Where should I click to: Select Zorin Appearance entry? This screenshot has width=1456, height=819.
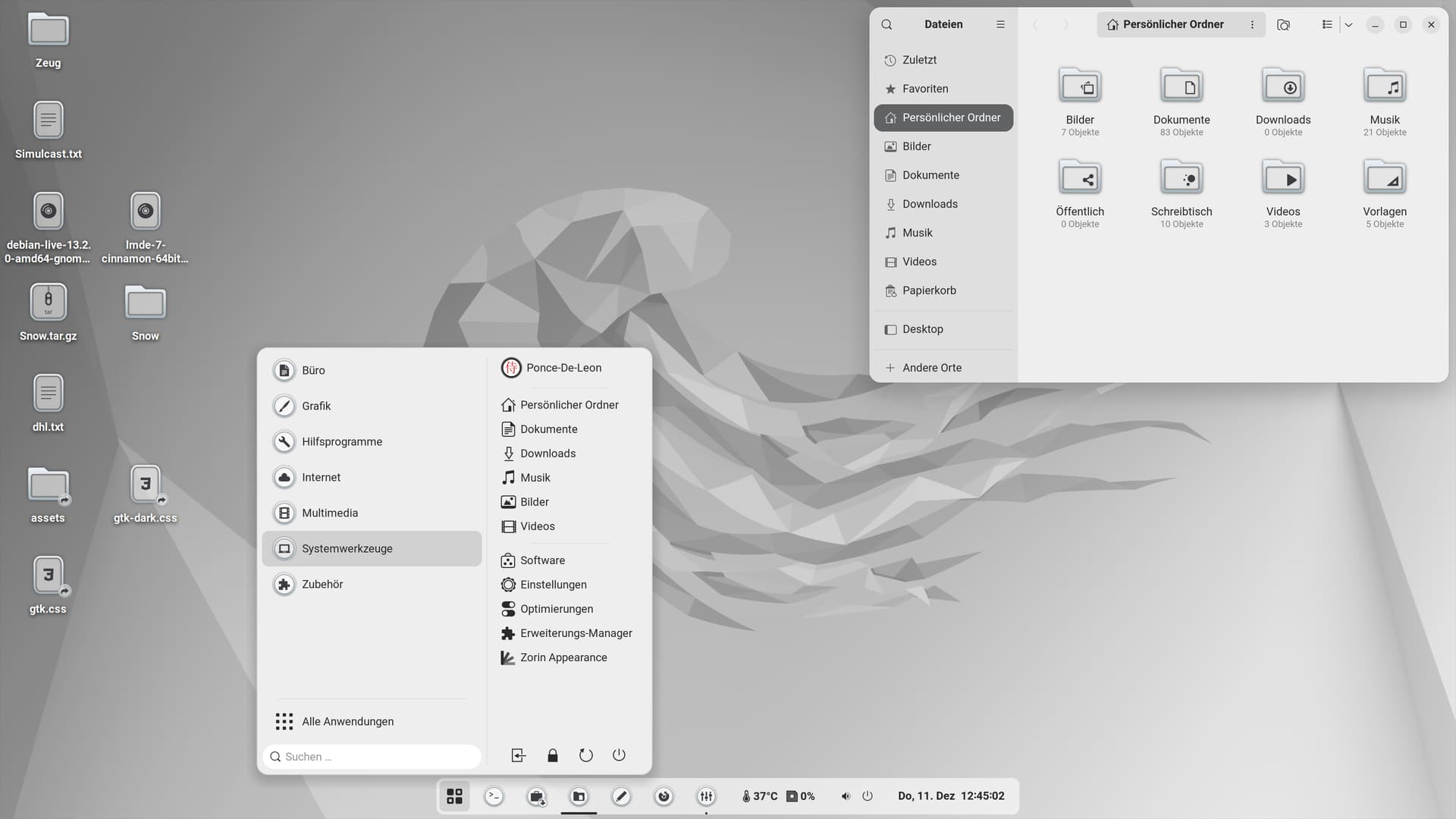click(563, 657)
